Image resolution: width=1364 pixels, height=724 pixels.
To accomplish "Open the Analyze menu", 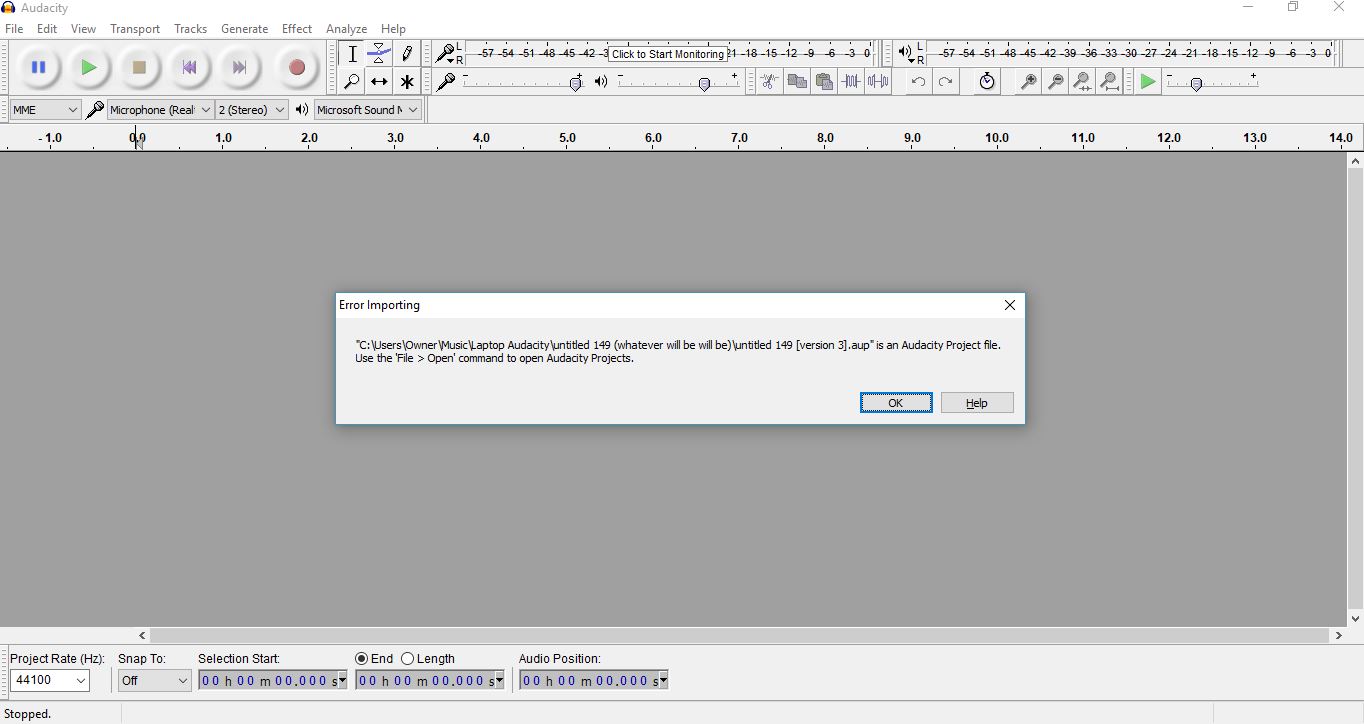I will (346, 29).
